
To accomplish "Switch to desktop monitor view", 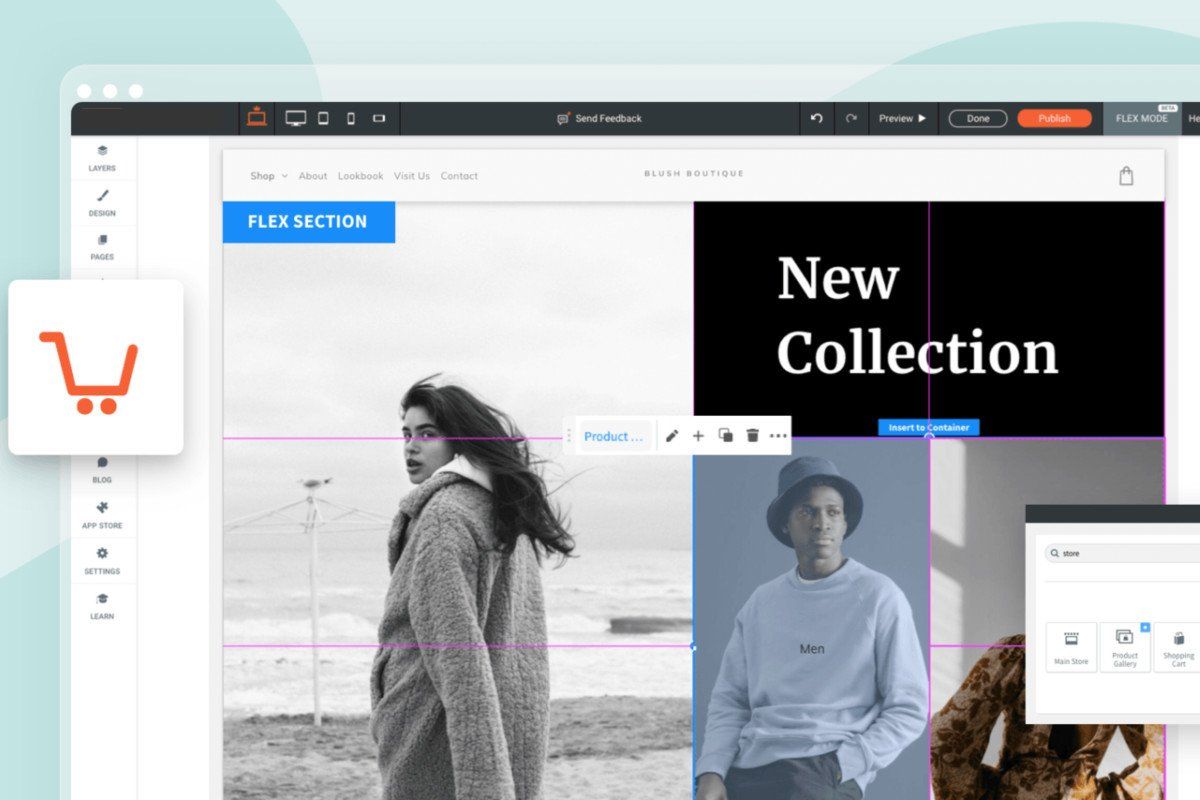I will 295,118.
